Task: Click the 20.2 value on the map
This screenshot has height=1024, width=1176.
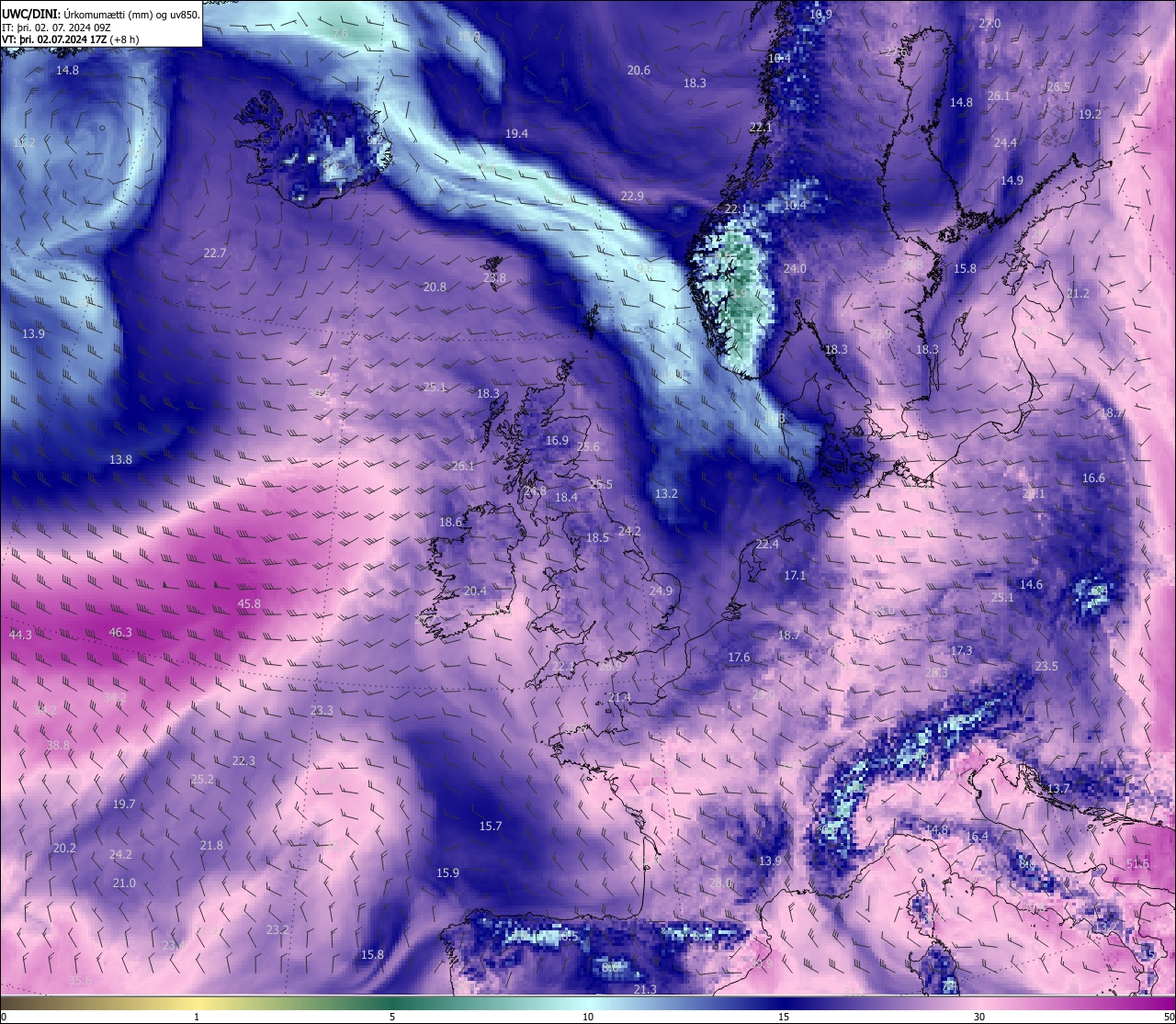Action: click(x=64, y=848)
